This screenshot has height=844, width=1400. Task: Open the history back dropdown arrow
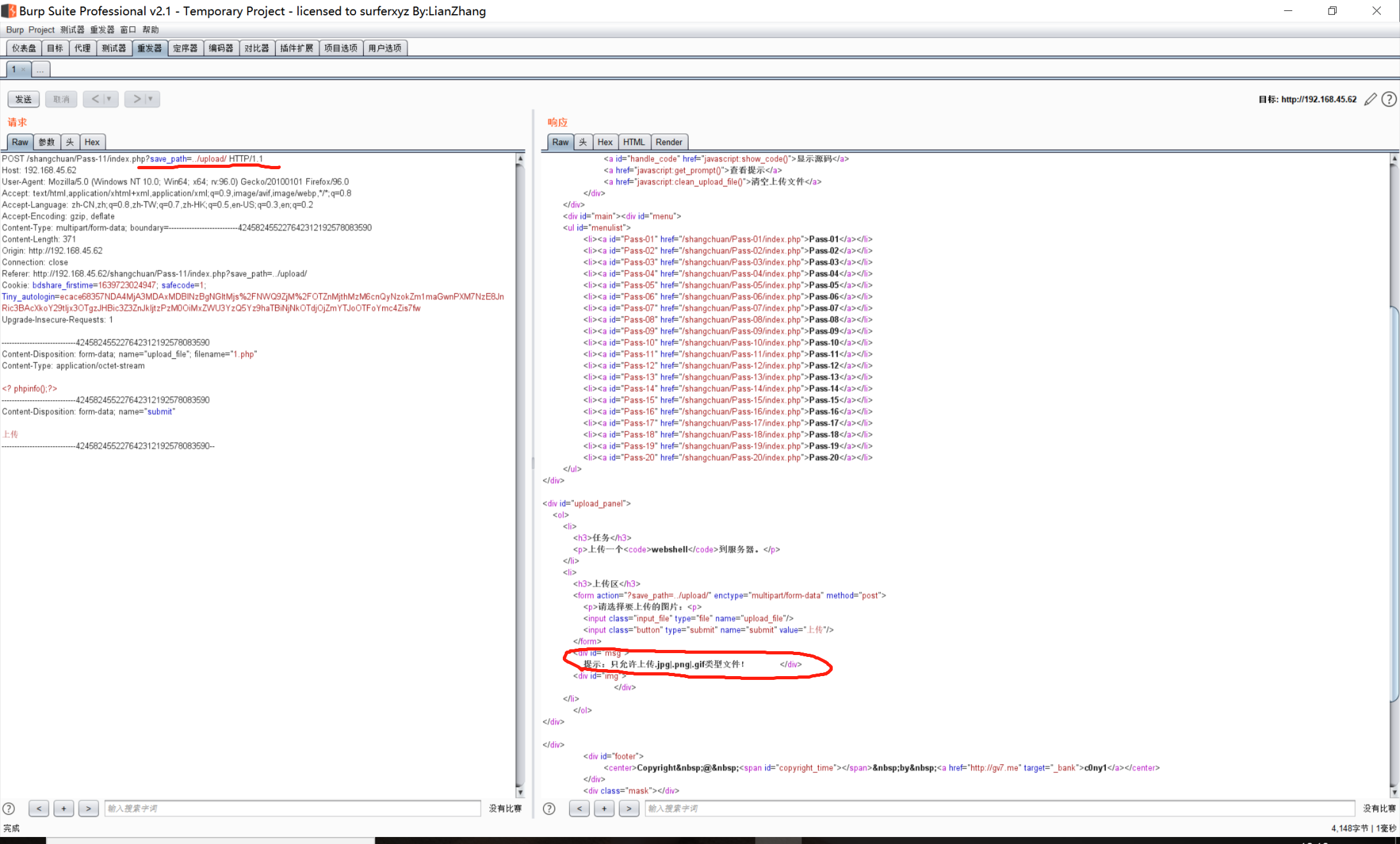(x=109, y=99)
